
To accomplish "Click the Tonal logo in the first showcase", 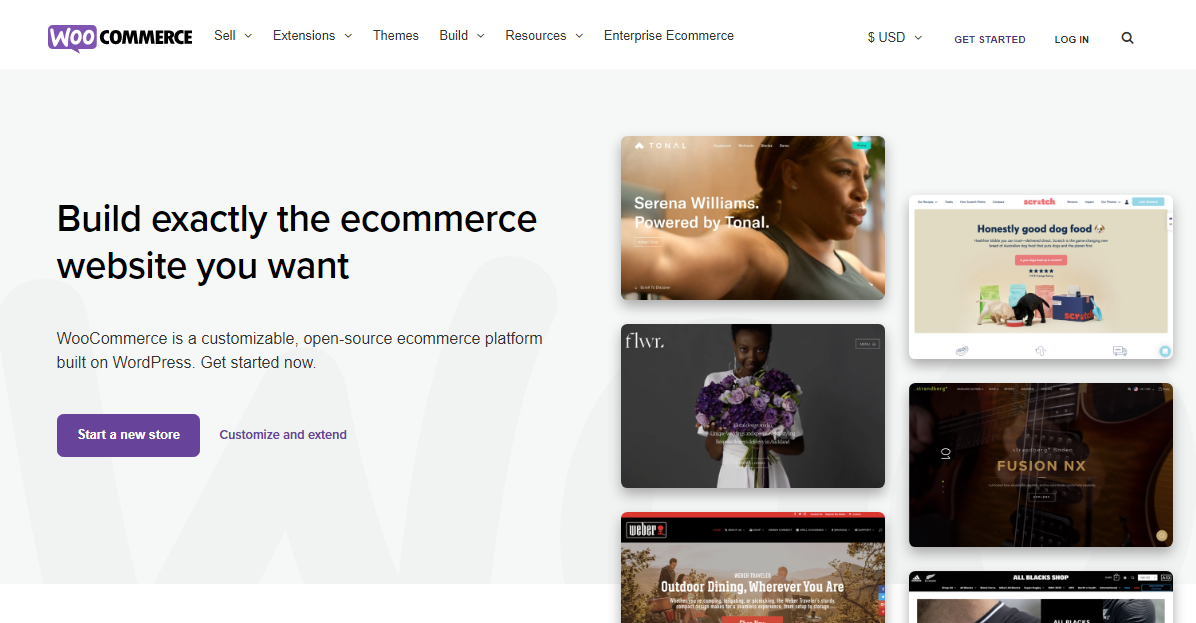I will click(661, 145).
